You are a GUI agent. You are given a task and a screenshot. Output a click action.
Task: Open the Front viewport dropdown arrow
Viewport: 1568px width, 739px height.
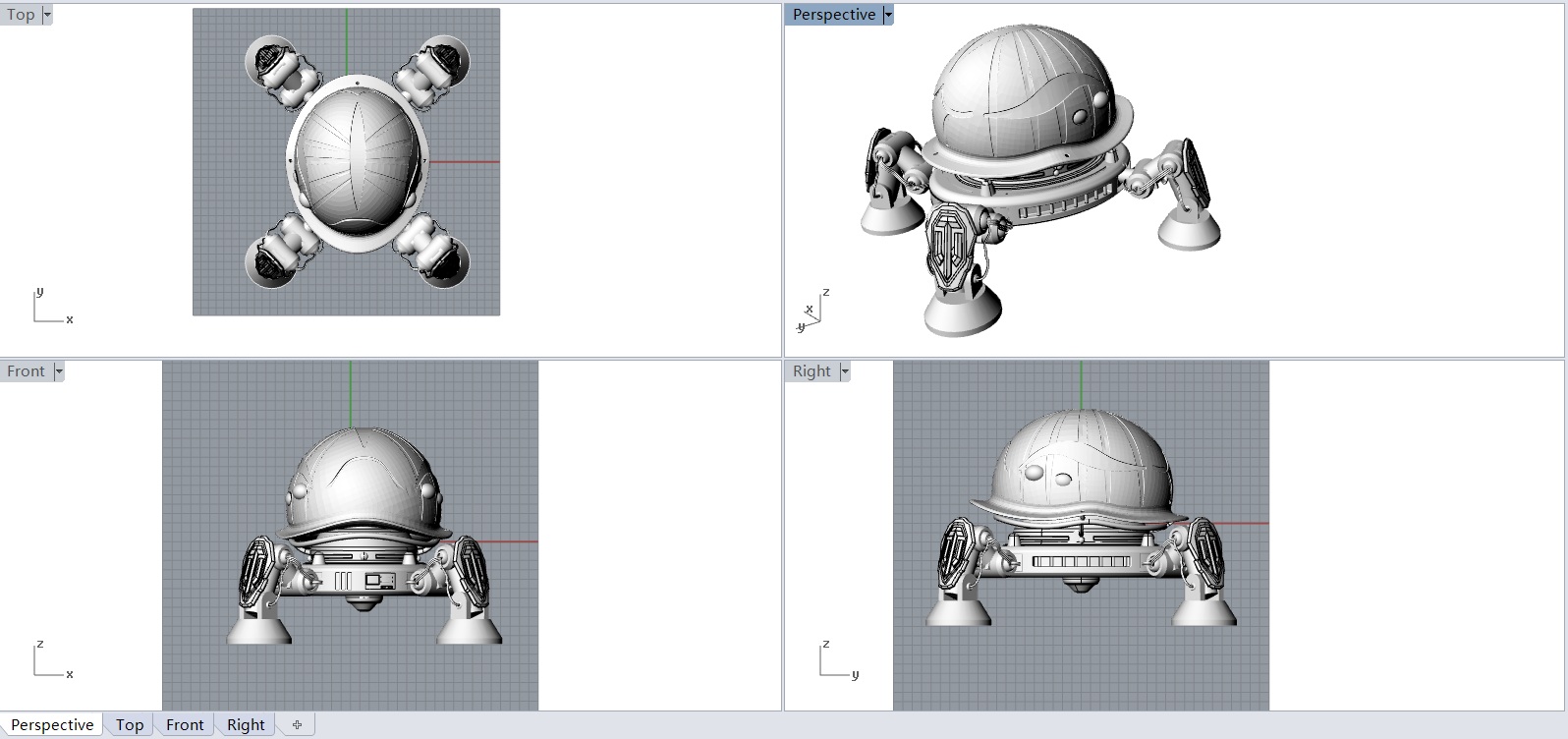[x=59, y=371]
